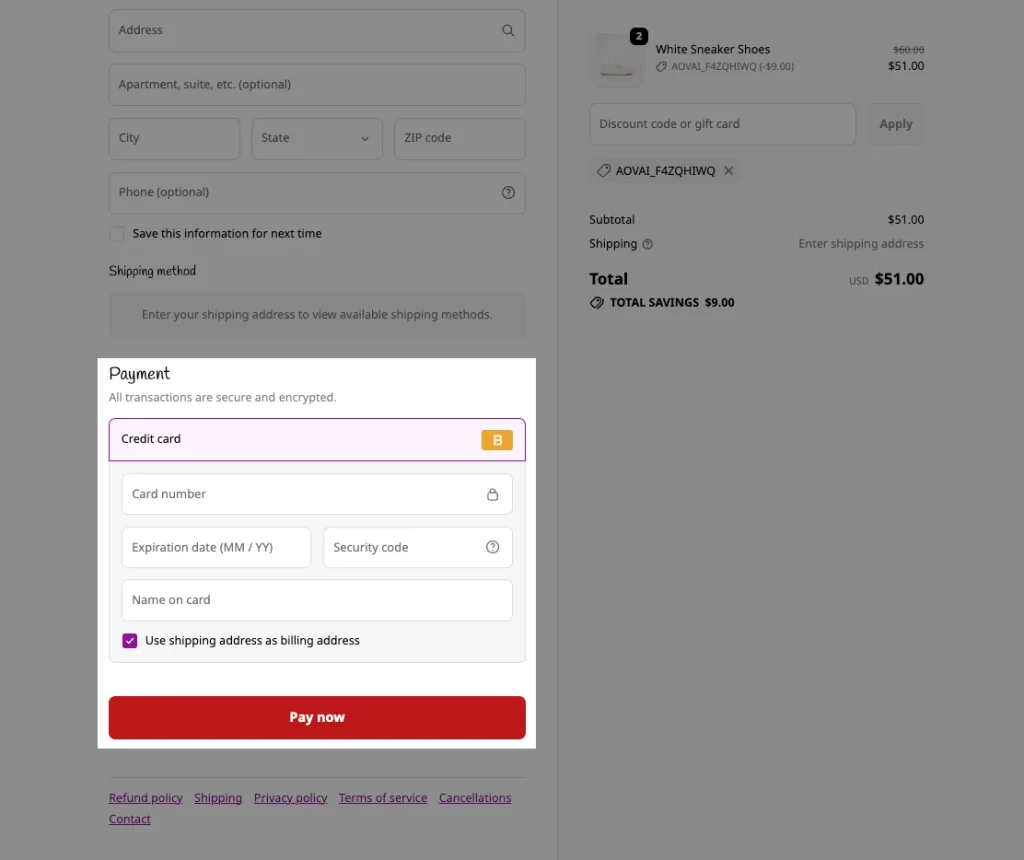Click the Apply discount button
This screenshot has height=860, width=1024.
click(895, 124)
